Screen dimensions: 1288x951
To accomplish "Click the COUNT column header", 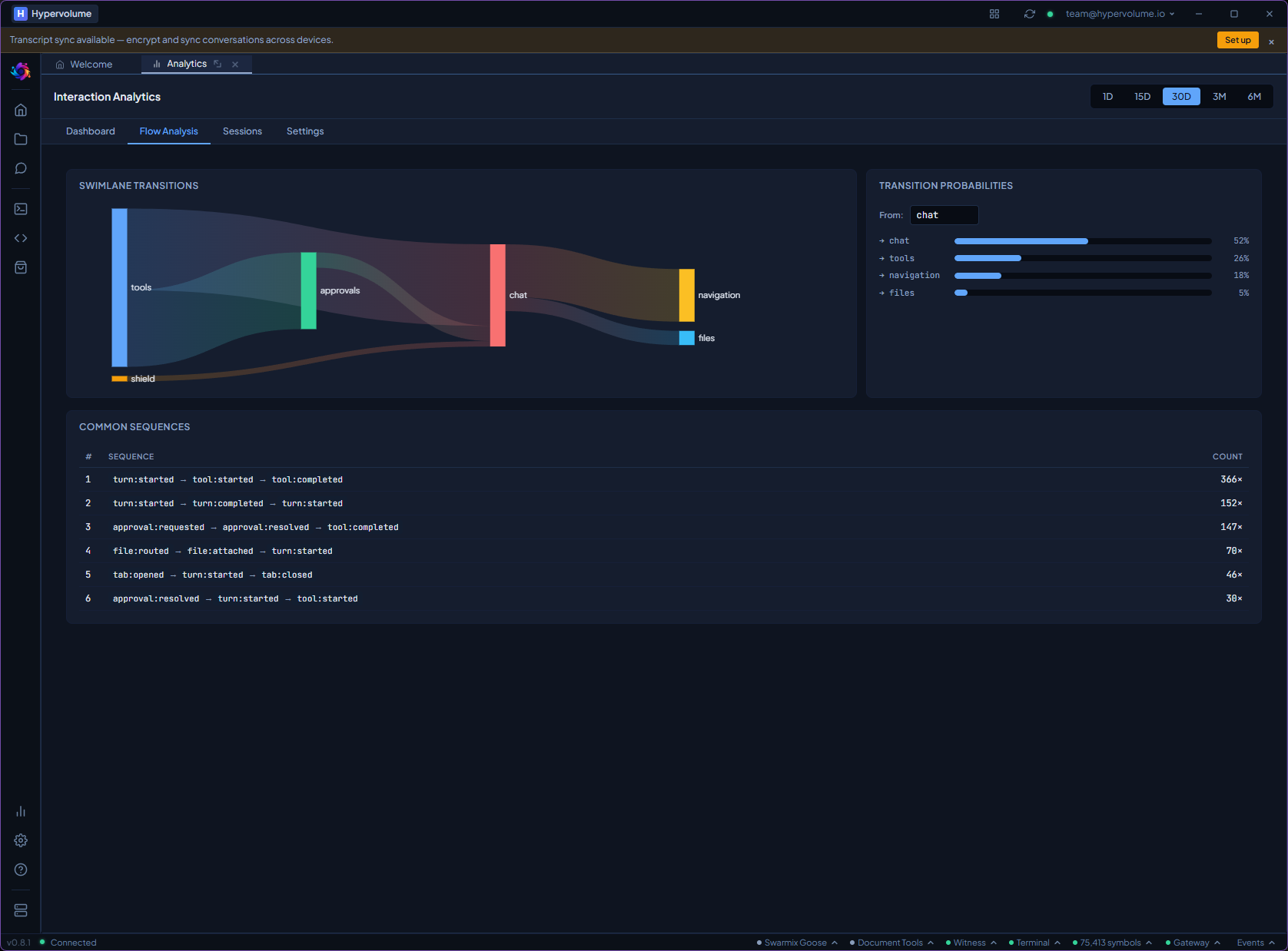I will pyautogui.click(x=1227, y=456).
